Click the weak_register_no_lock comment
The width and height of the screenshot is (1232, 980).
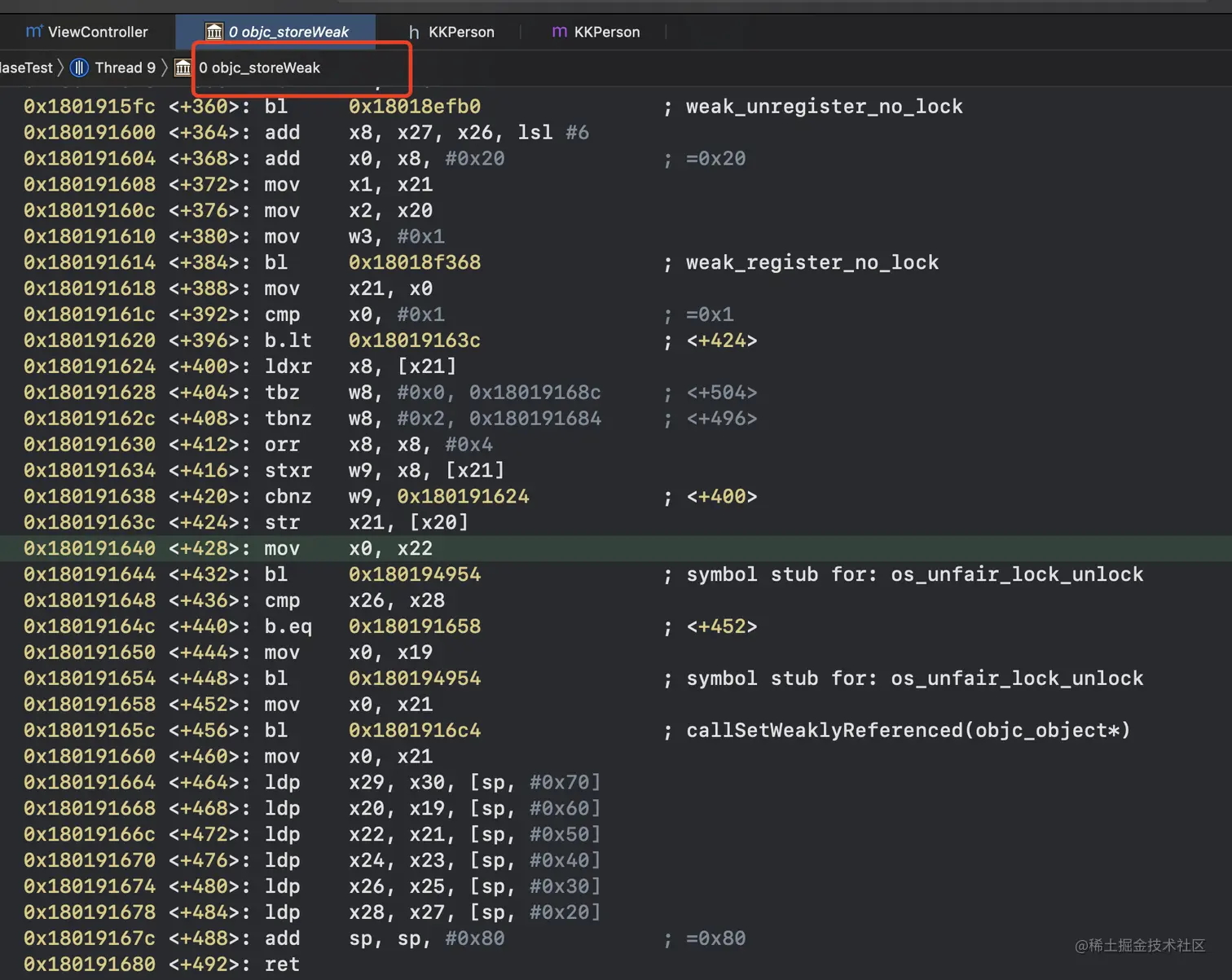click(812, 262)
